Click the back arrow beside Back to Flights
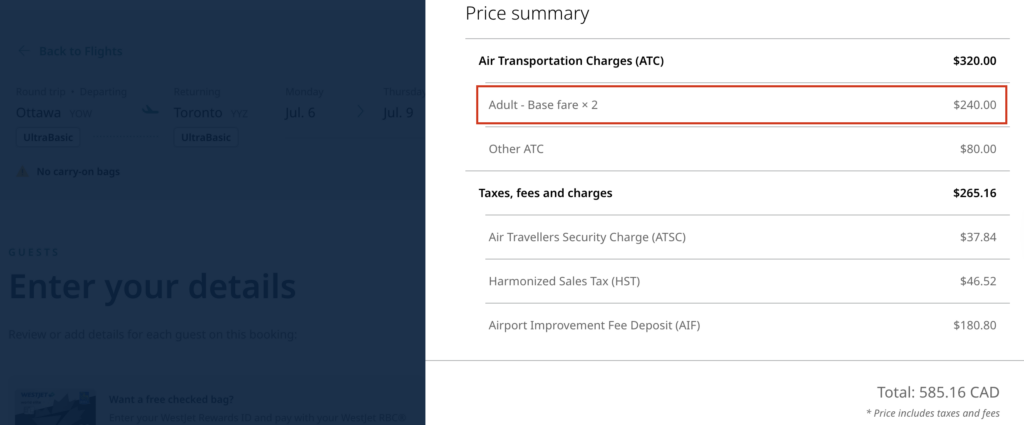The width and height of the screenshot is (1024, 425). point(23,51)
